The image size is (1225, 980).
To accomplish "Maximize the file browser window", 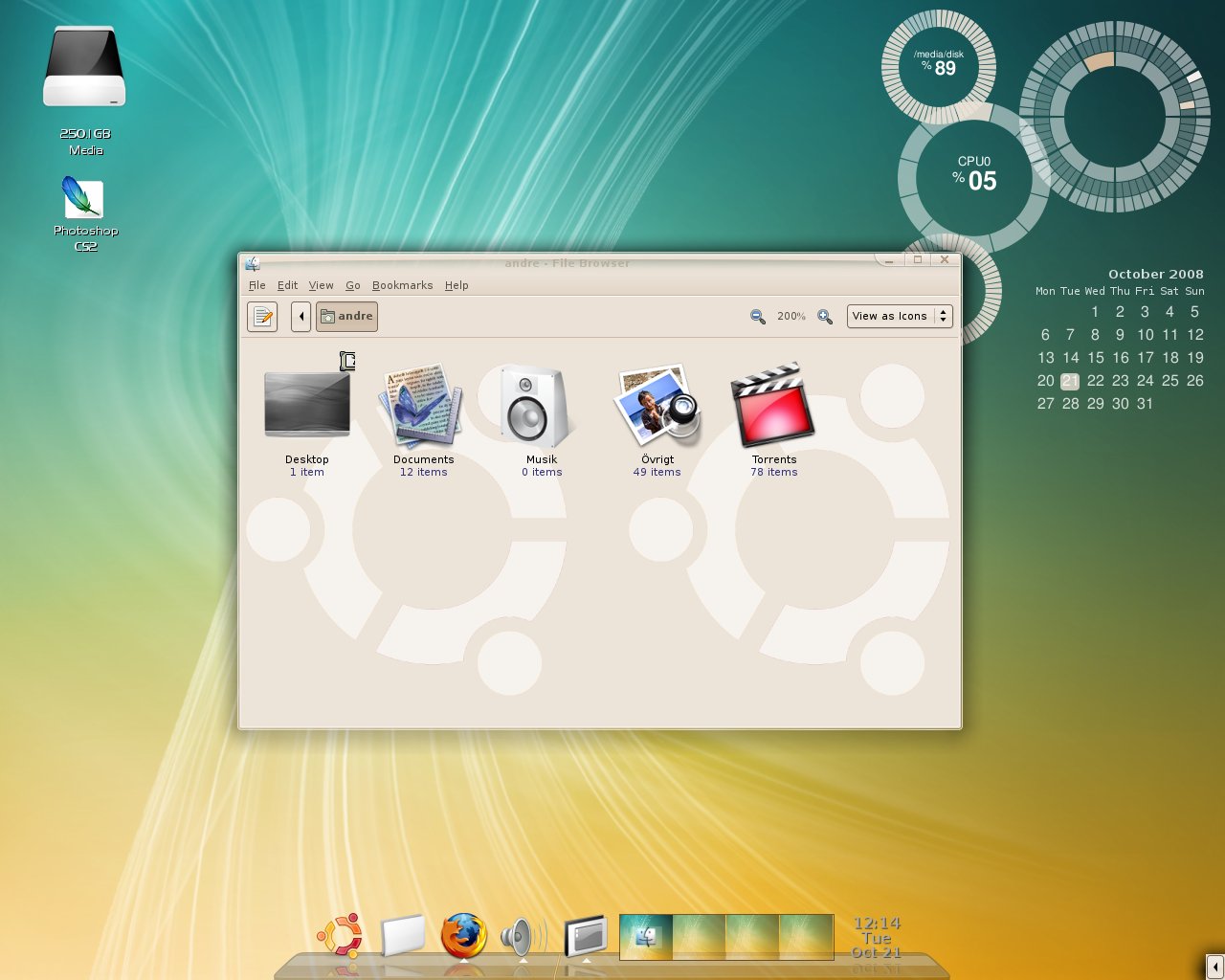I will (917, 260).
